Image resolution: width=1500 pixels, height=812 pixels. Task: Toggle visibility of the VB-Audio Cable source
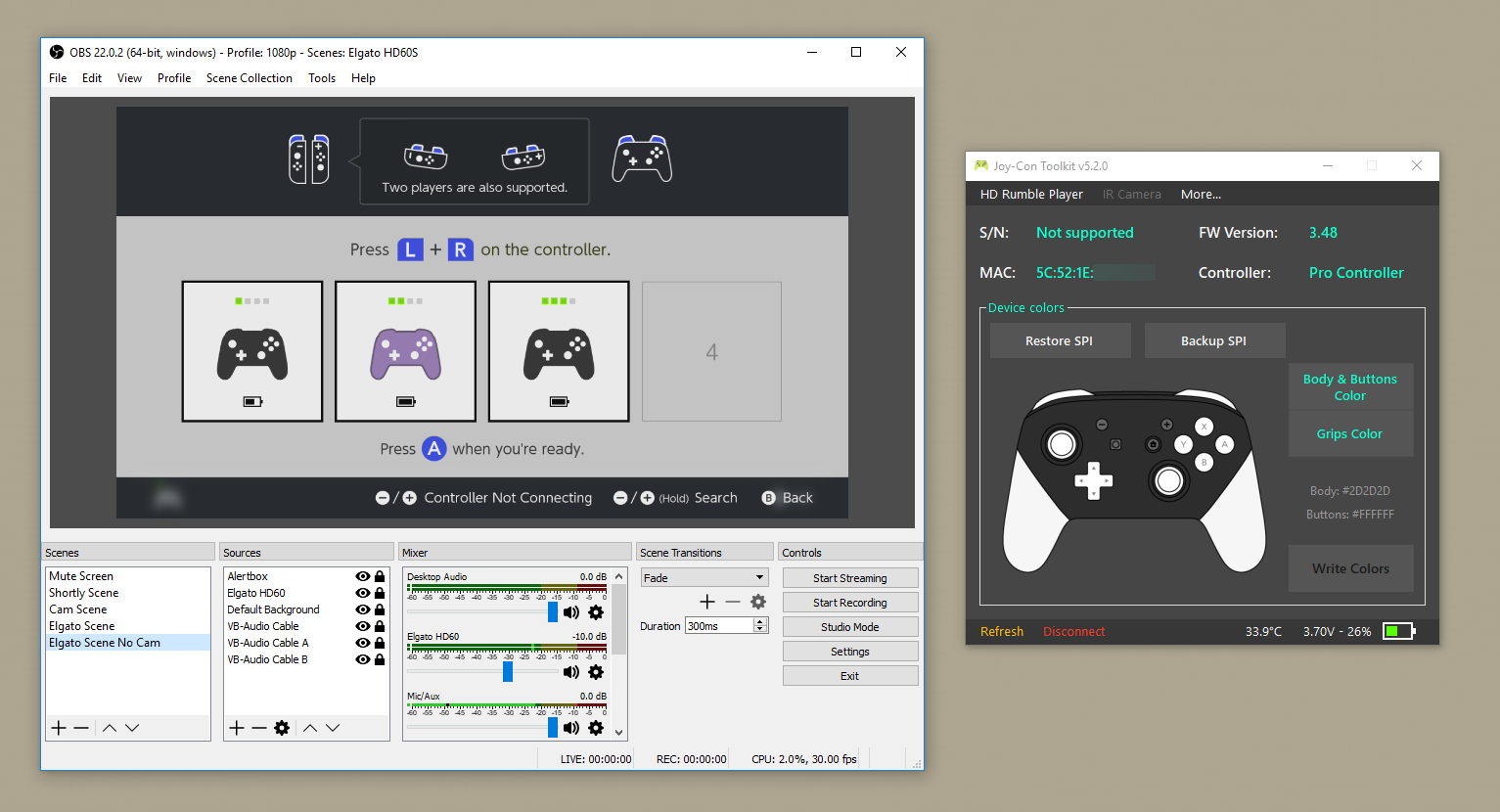[x=363, y=626]
